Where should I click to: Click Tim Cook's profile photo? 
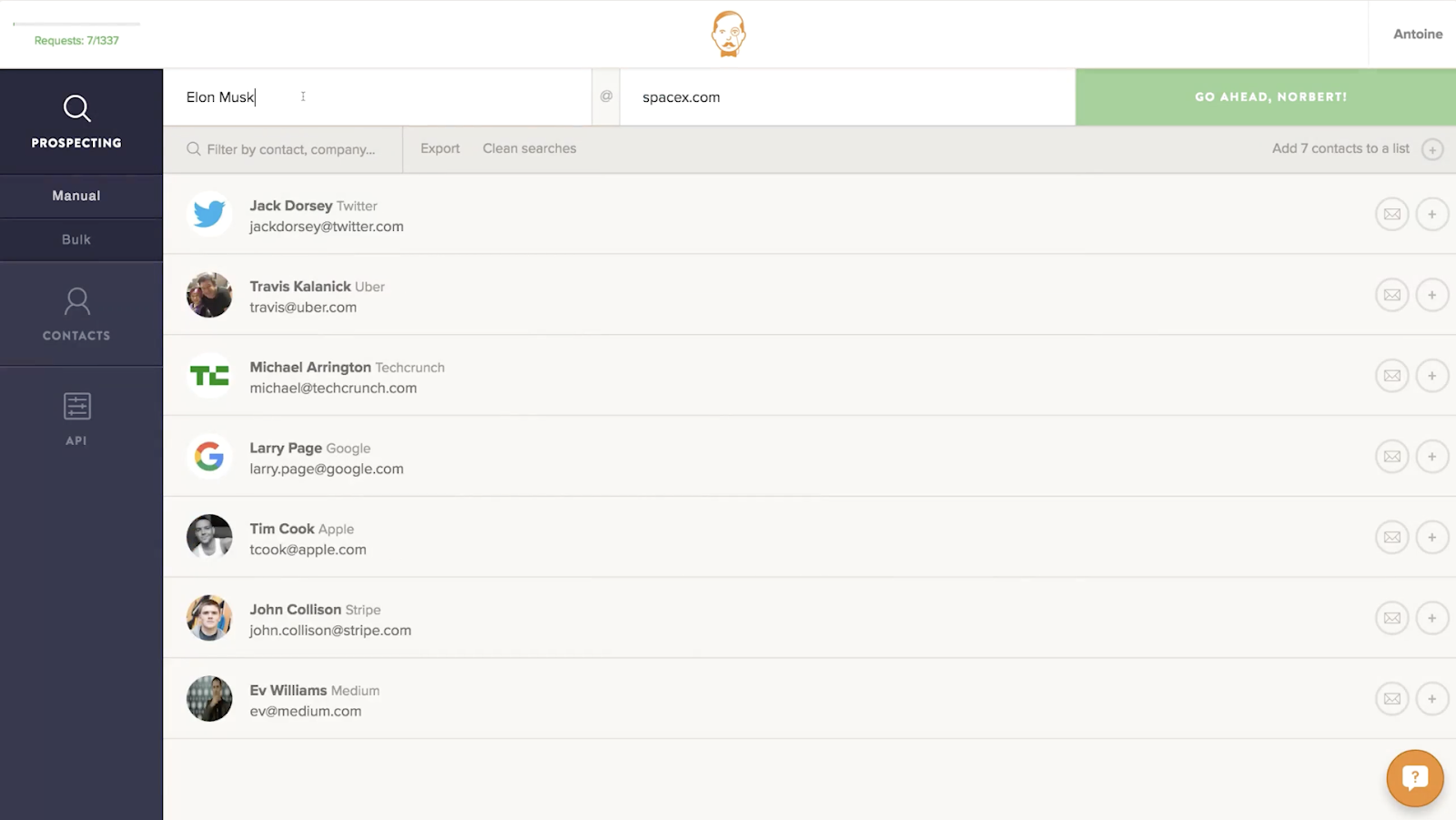pyautogui.click(x=209, y=537)
